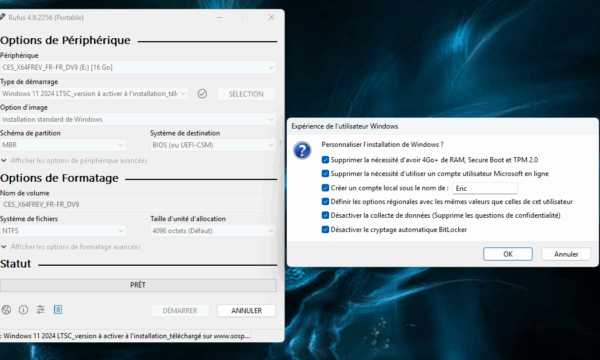The height and width of the screenshot is (360, 600).
Task: Click the Rufus title bar app icon
Action: [2, 17]
